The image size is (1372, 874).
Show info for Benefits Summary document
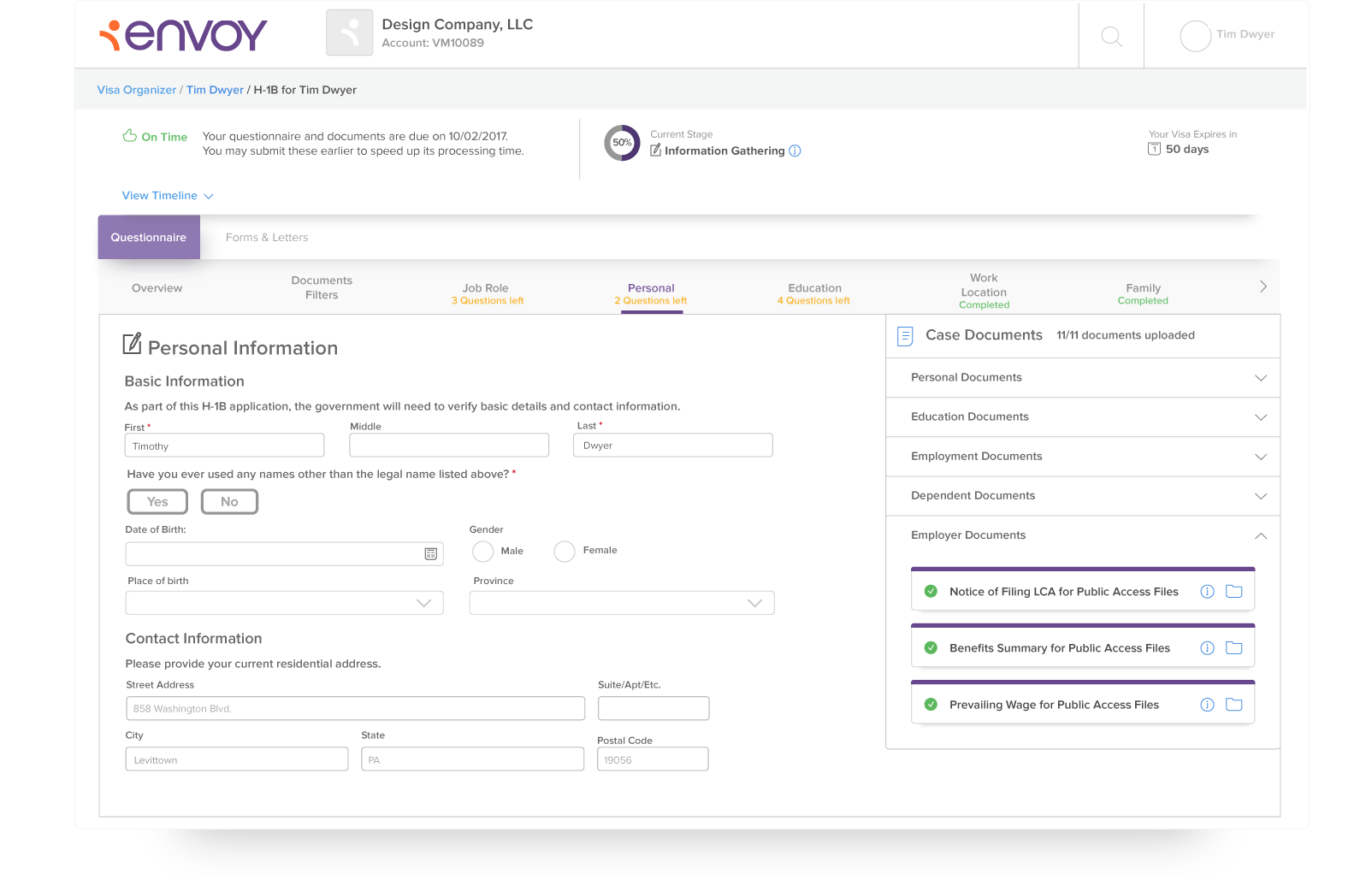pos(1207,648)
